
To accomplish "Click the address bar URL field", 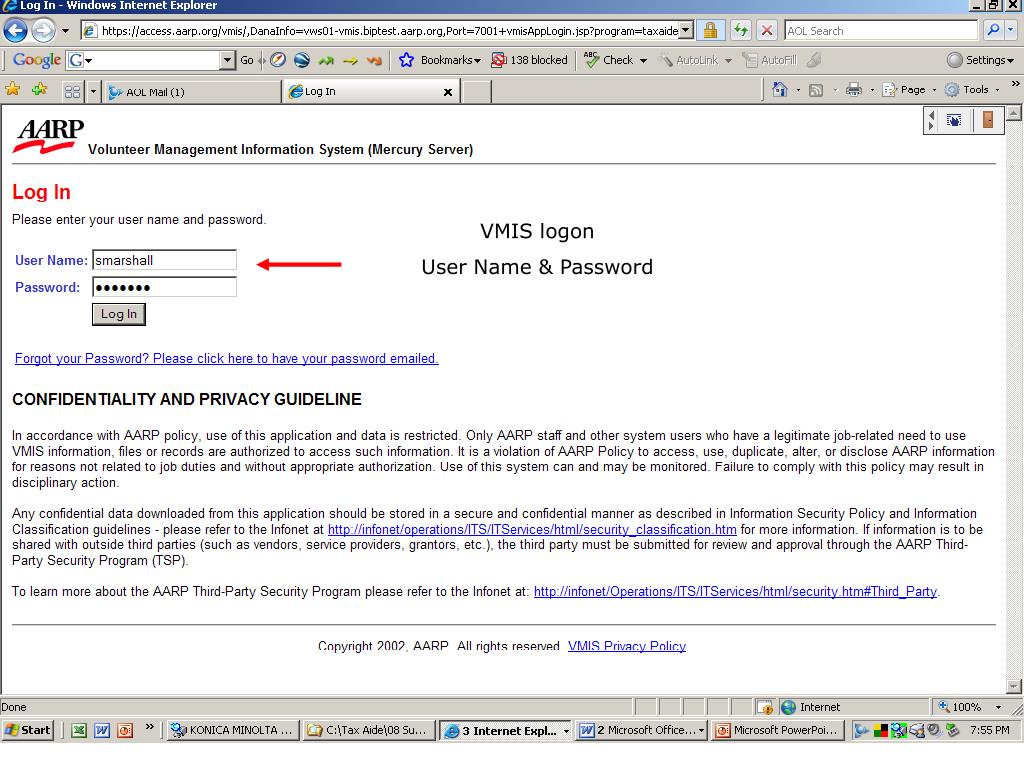I will 390,31.
